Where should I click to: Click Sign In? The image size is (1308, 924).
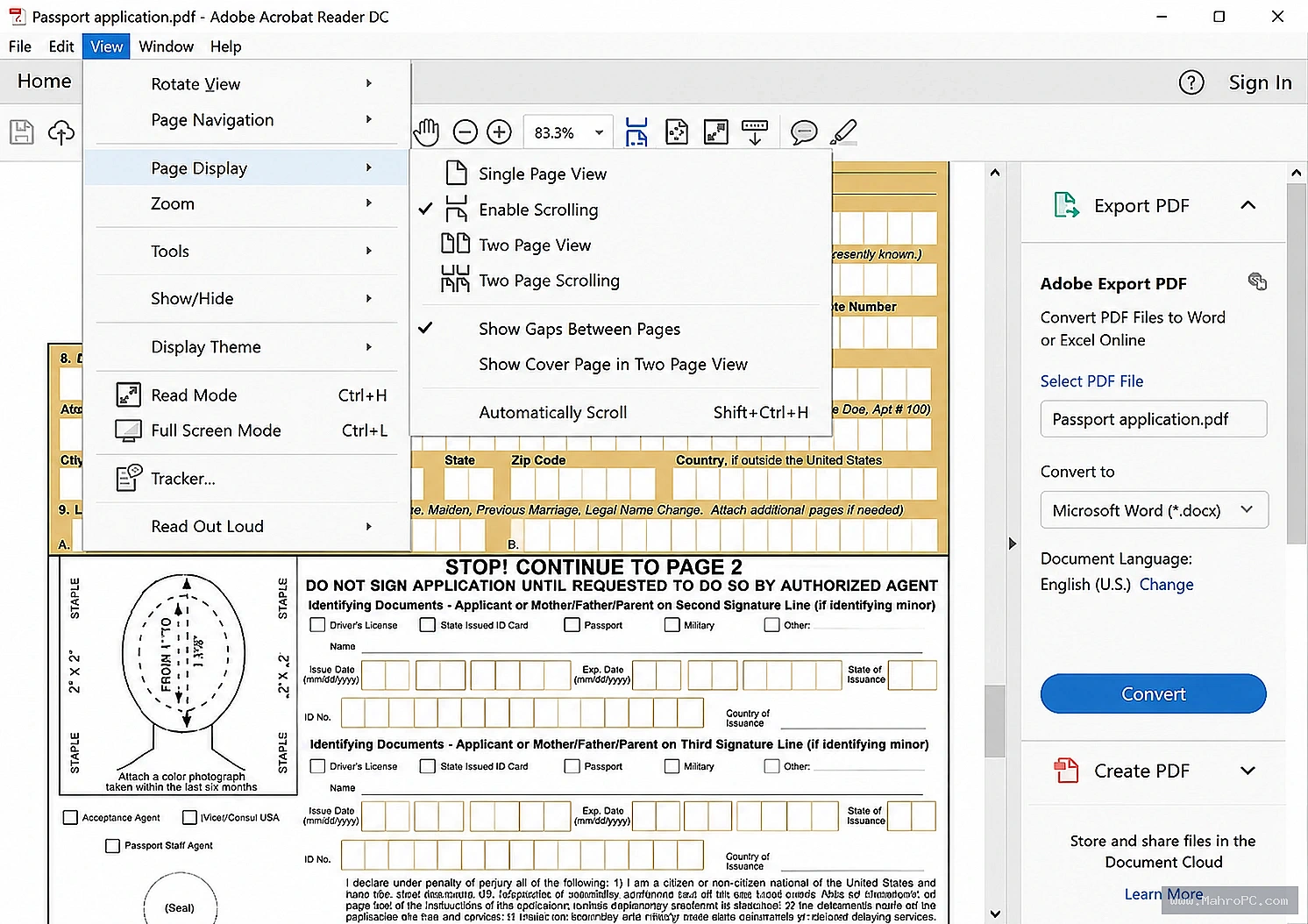1260,82
